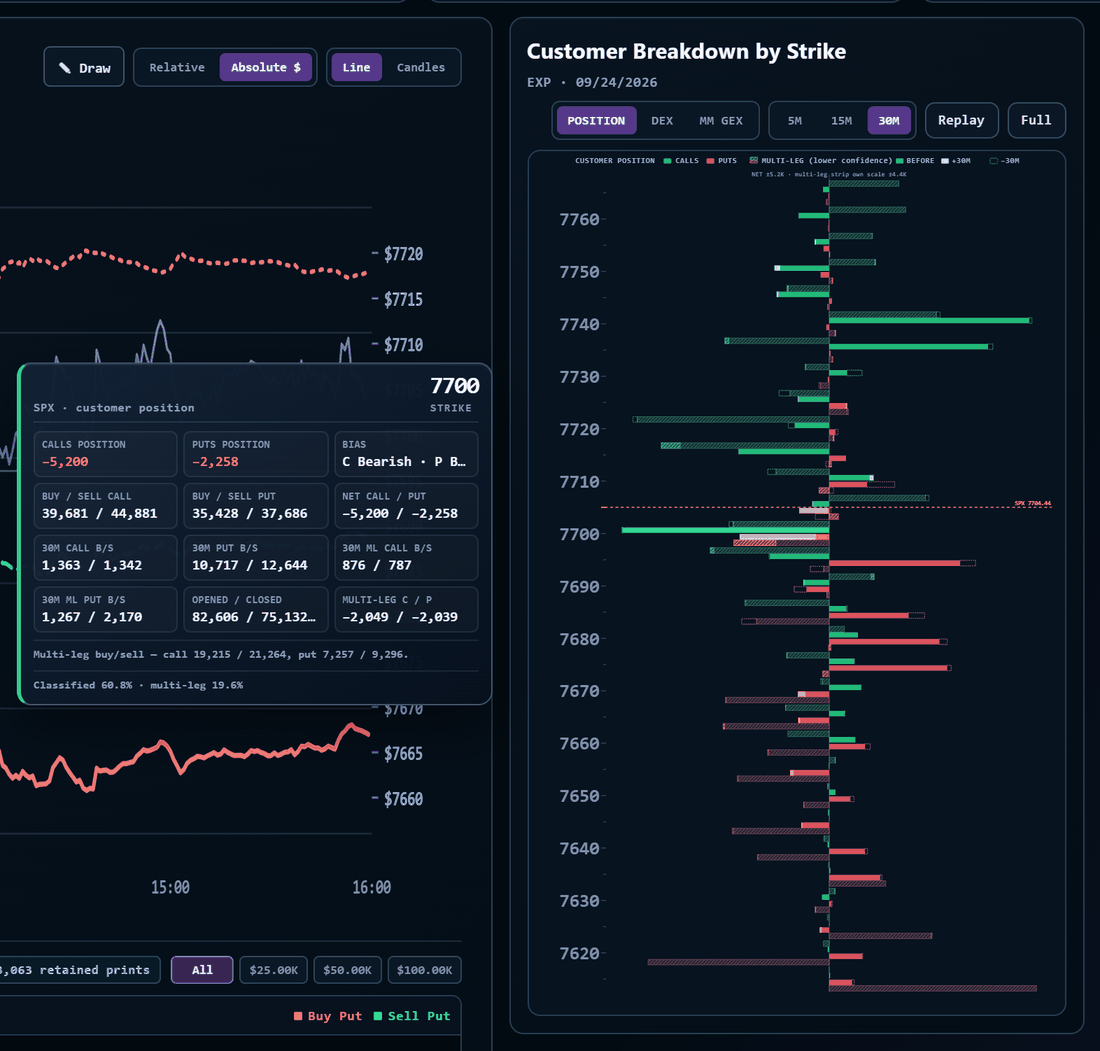Click the 7620 strike label on the axis

[579, 953]
